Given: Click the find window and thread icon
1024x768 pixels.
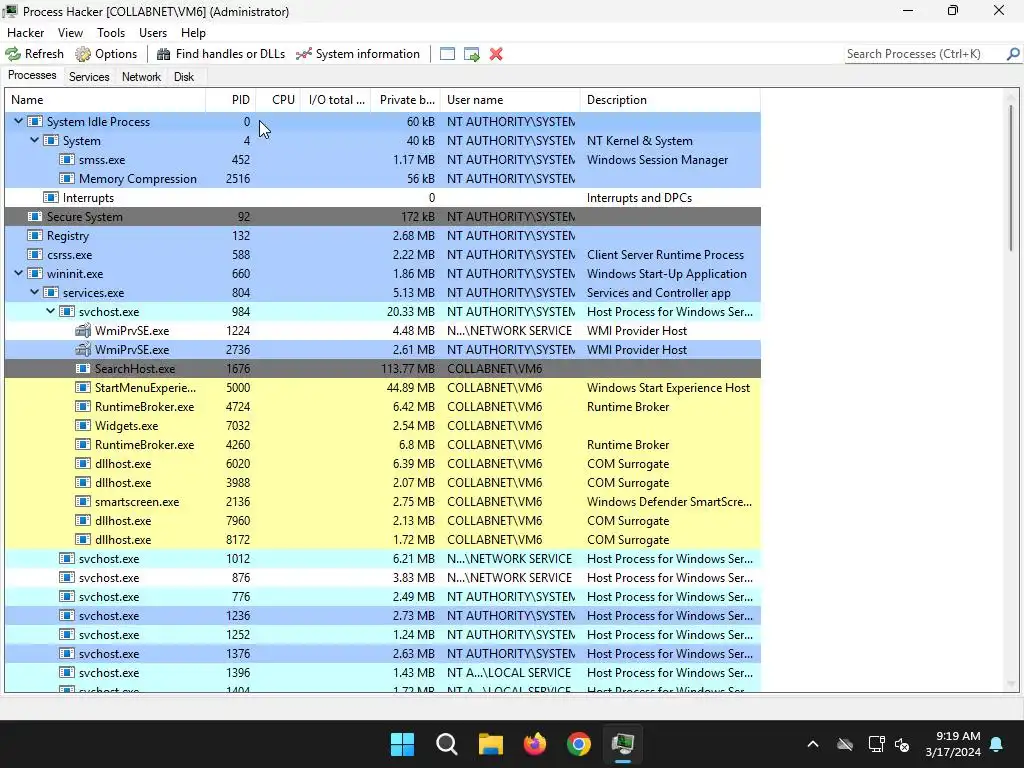Looking at the screenshot, I should pyautogui.click(x=472, y=54).
